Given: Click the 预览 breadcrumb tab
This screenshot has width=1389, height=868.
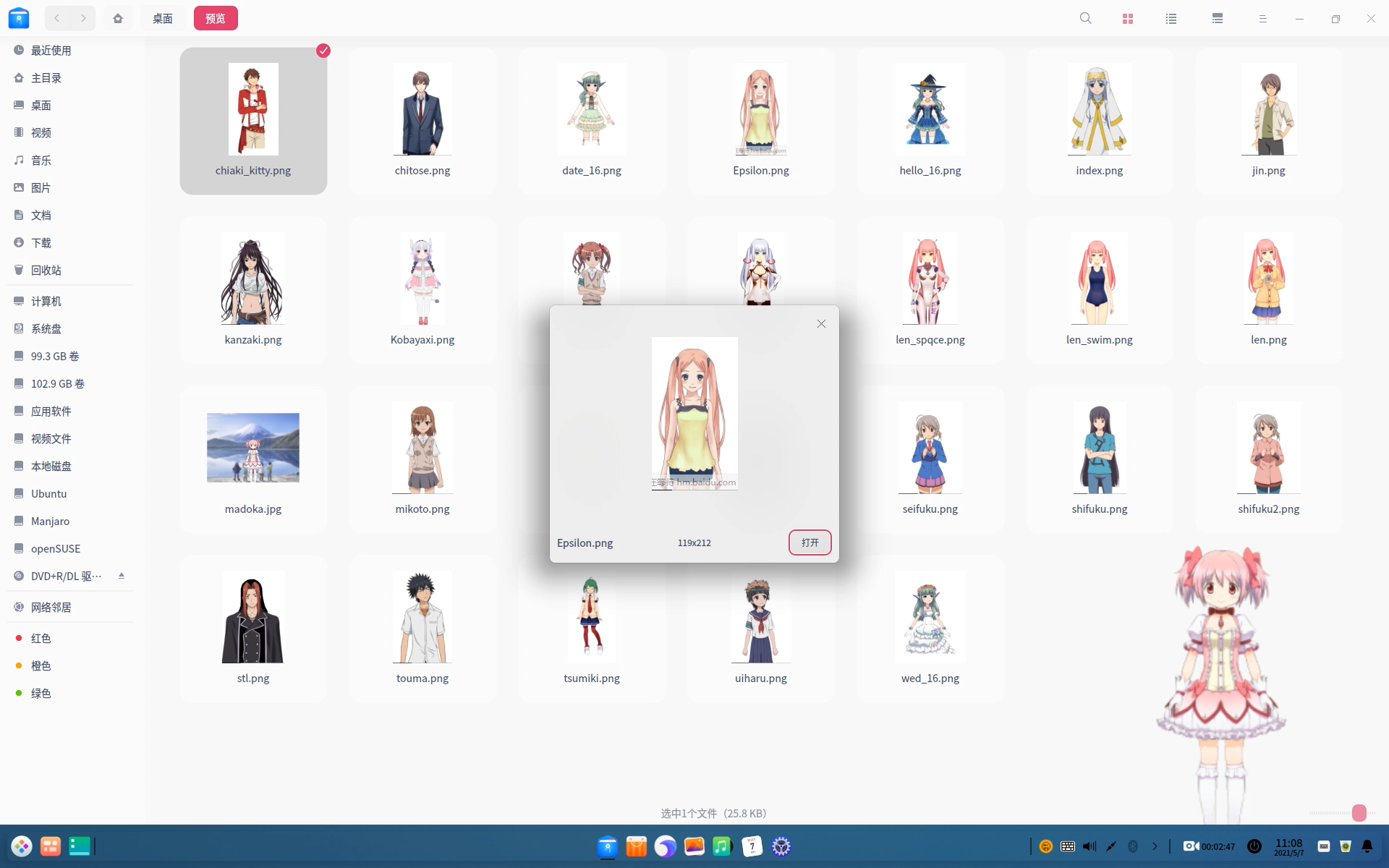Looking at the screenshot, I should pos(216,18).
